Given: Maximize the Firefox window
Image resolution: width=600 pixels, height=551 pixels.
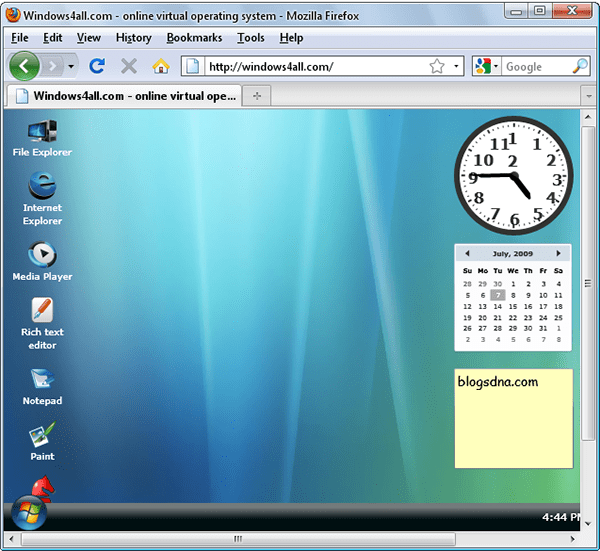Looking at the screenshot, I should point(540,11).
